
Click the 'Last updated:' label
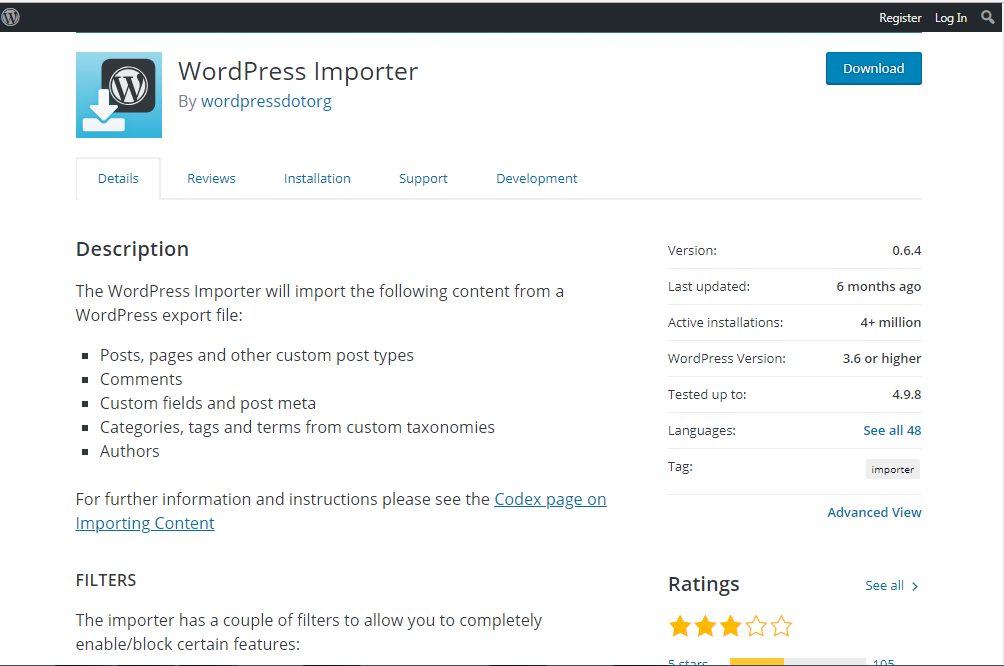tap(708, 286)
